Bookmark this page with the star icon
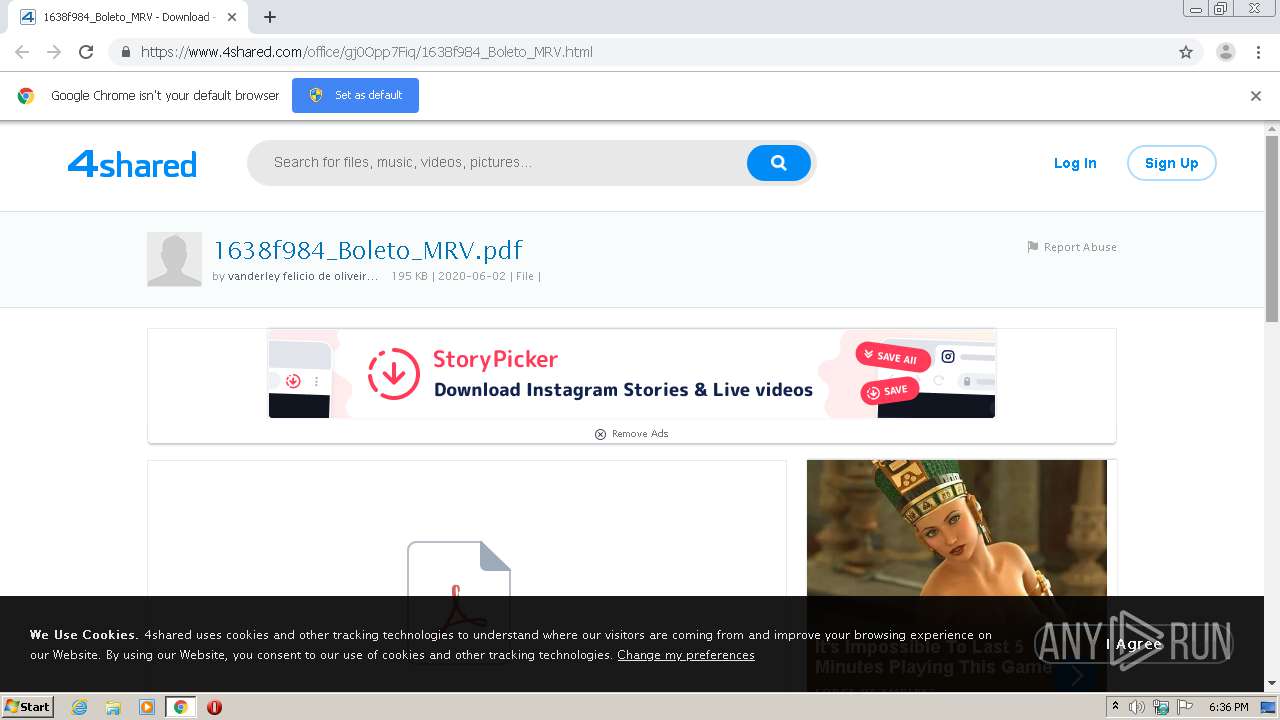The image size is (1280, 720). 1186,52
